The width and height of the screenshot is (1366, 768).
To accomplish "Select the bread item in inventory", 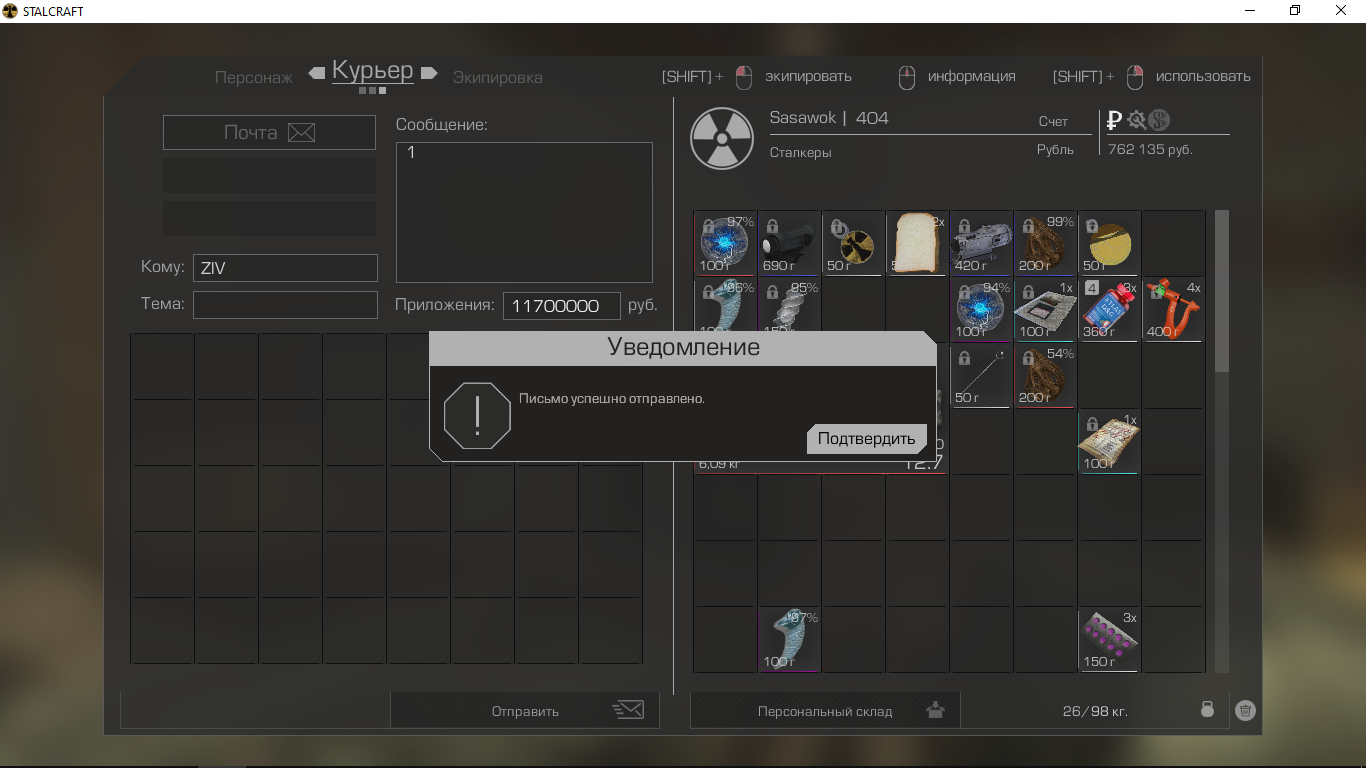I will click(917, 243).
